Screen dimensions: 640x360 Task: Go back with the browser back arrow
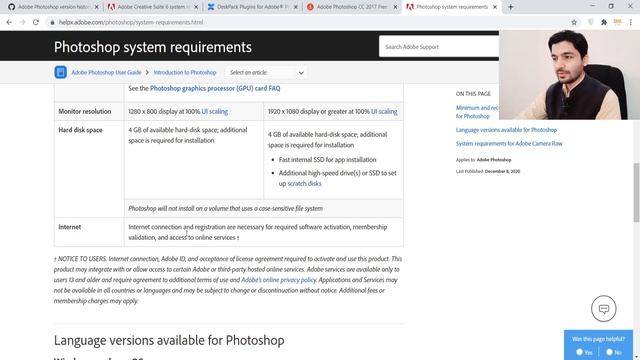pyautogui.click(x=9, y=22)
